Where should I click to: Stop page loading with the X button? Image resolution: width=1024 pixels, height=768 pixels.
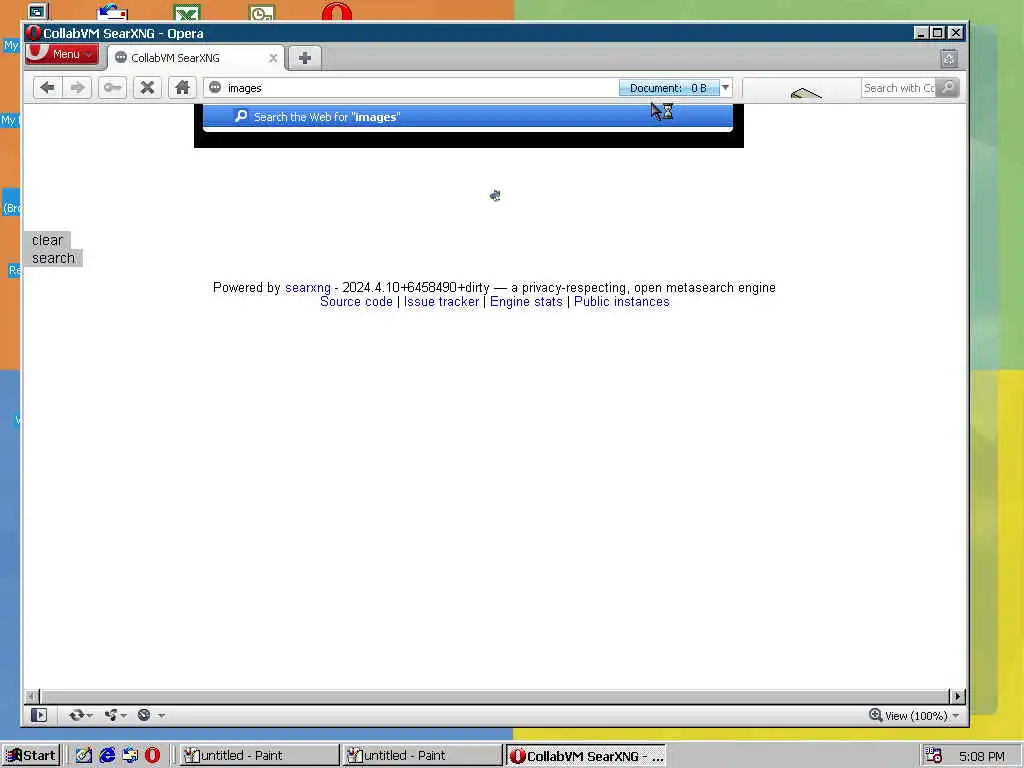(148, 88)
